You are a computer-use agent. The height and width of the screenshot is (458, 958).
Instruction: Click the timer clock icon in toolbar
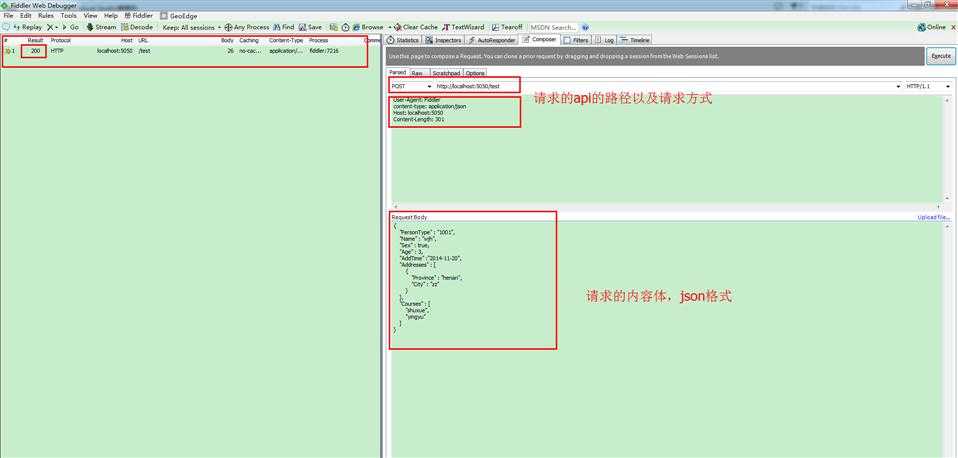[x=345, y=27]
